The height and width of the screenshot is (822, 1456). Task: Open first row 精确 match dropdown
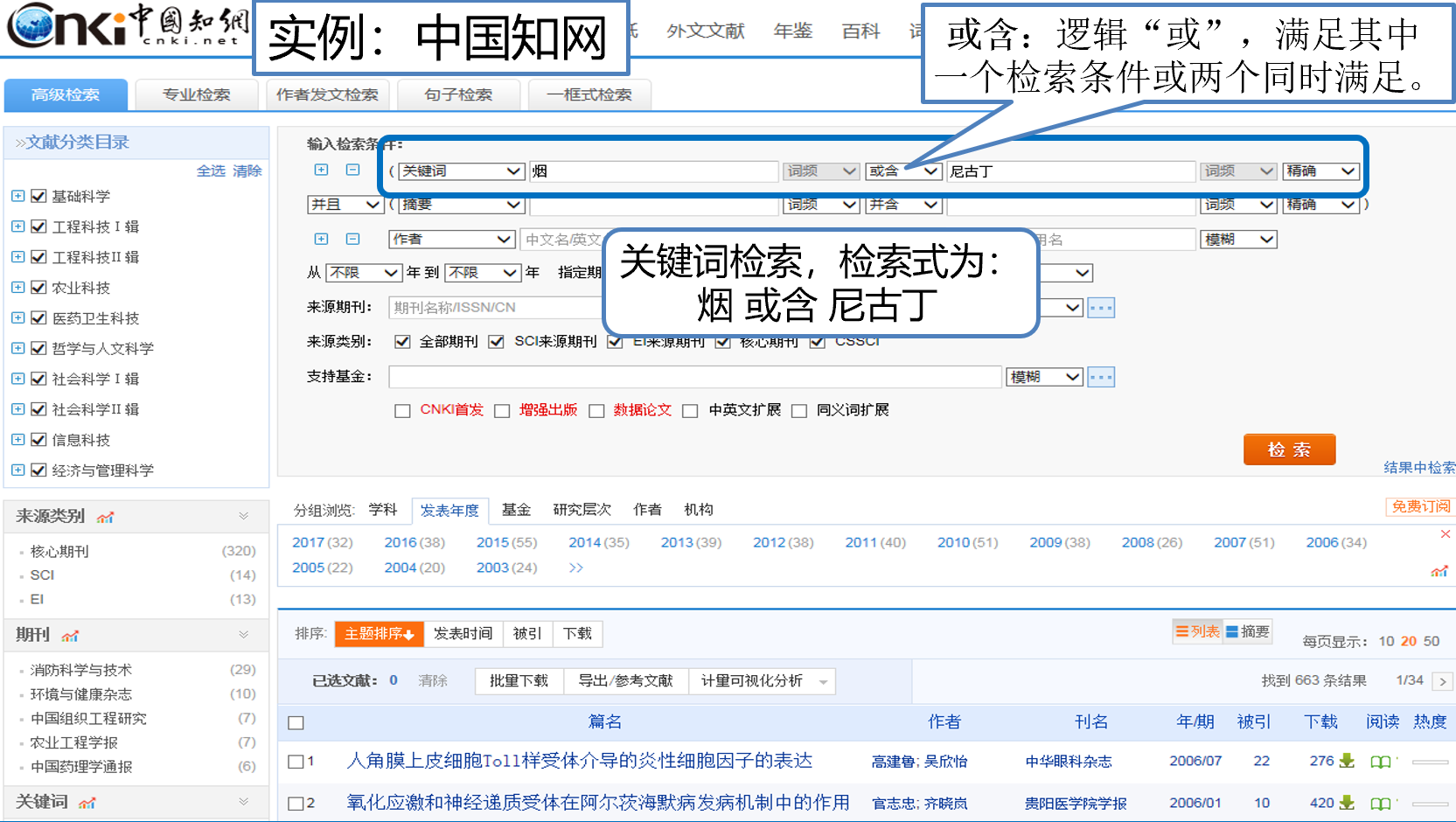coord(1320,171)
